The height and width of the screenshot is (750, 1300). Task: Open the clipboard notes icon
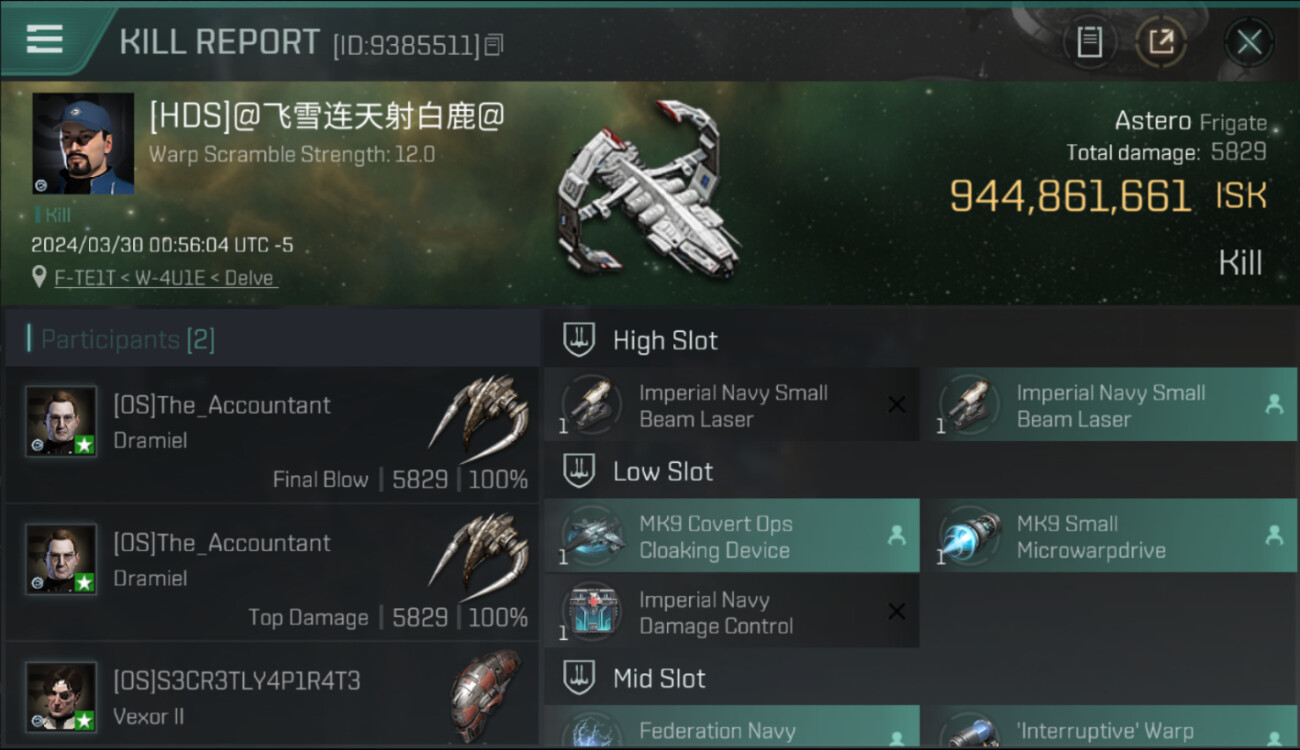pyautogui.click(x=1089, y=42)
